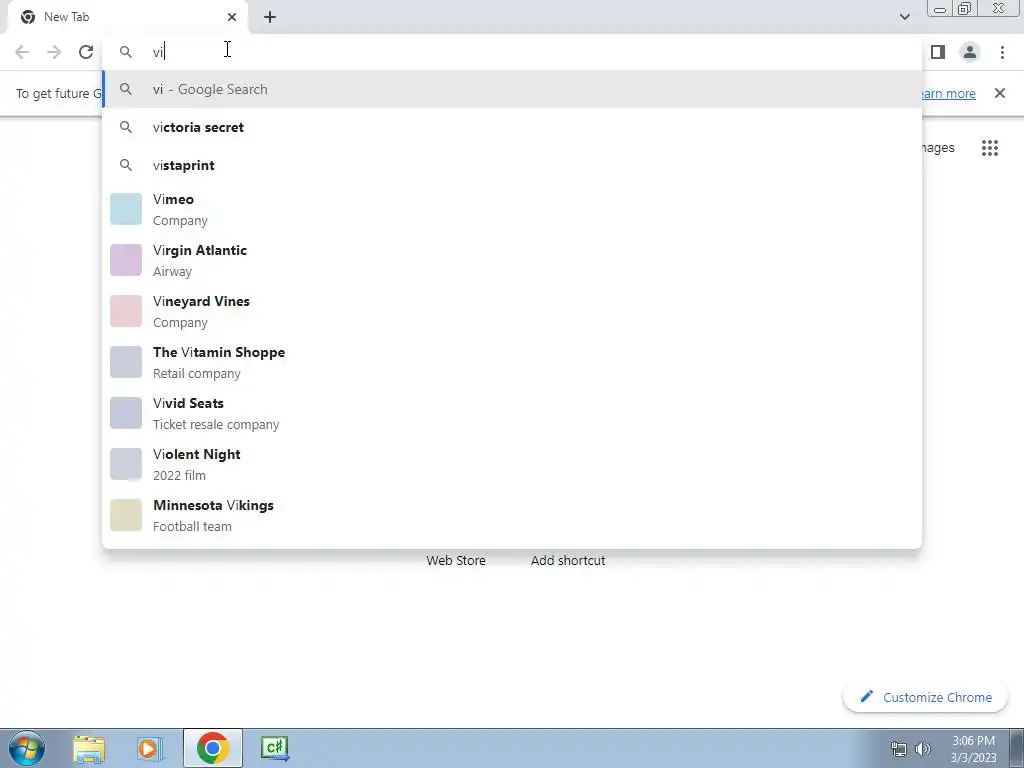
Task: Select the Vimeo Company suggestion
Action: click(513, 210)
